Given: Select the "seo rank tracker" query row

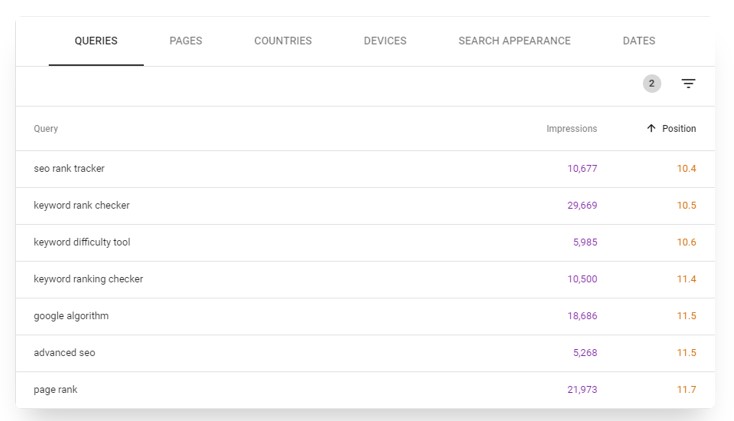Looking at the screenshot, I should pos(365,169).
